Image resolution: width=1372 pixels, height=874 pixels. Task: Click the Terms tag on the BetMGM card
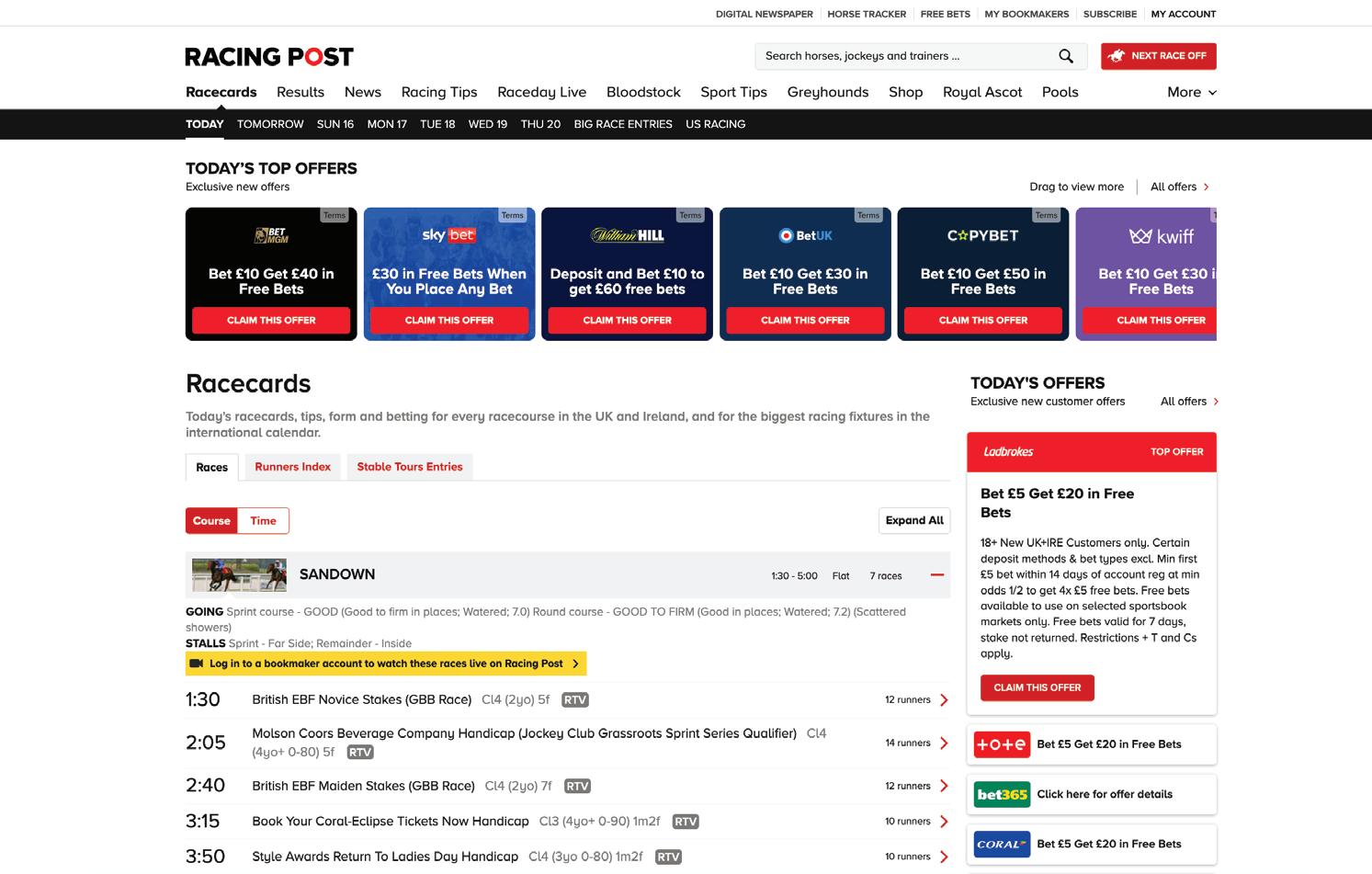click(334, 215)
